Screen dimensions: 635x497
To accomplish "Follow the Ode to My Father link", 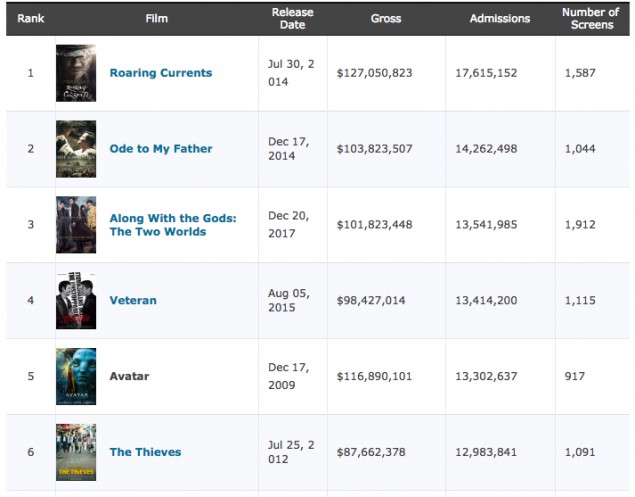I will coord(160,149).
